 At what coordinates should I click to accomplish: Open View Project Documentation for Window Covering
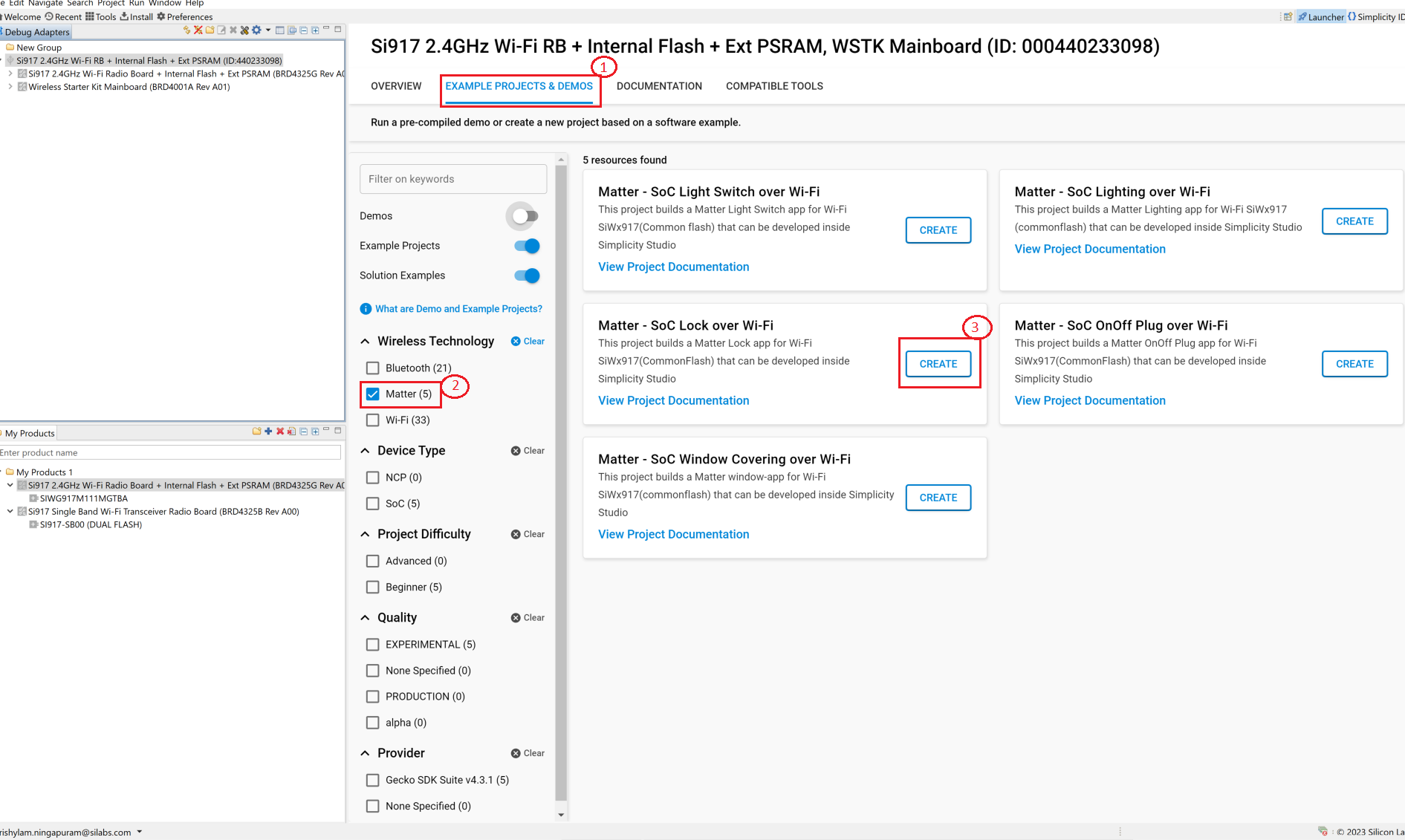[x=673, y=535]
